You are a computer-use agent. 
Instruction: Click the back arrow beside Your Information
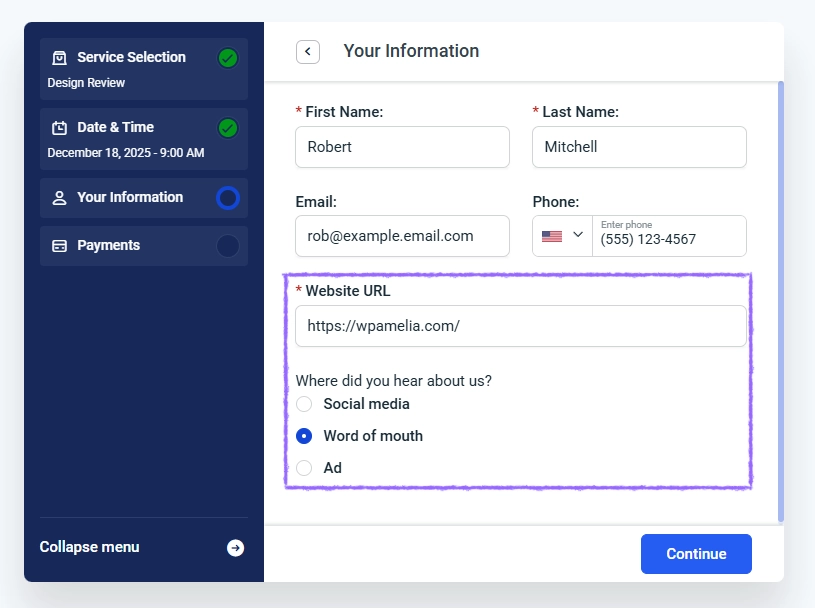click(308, 51)
